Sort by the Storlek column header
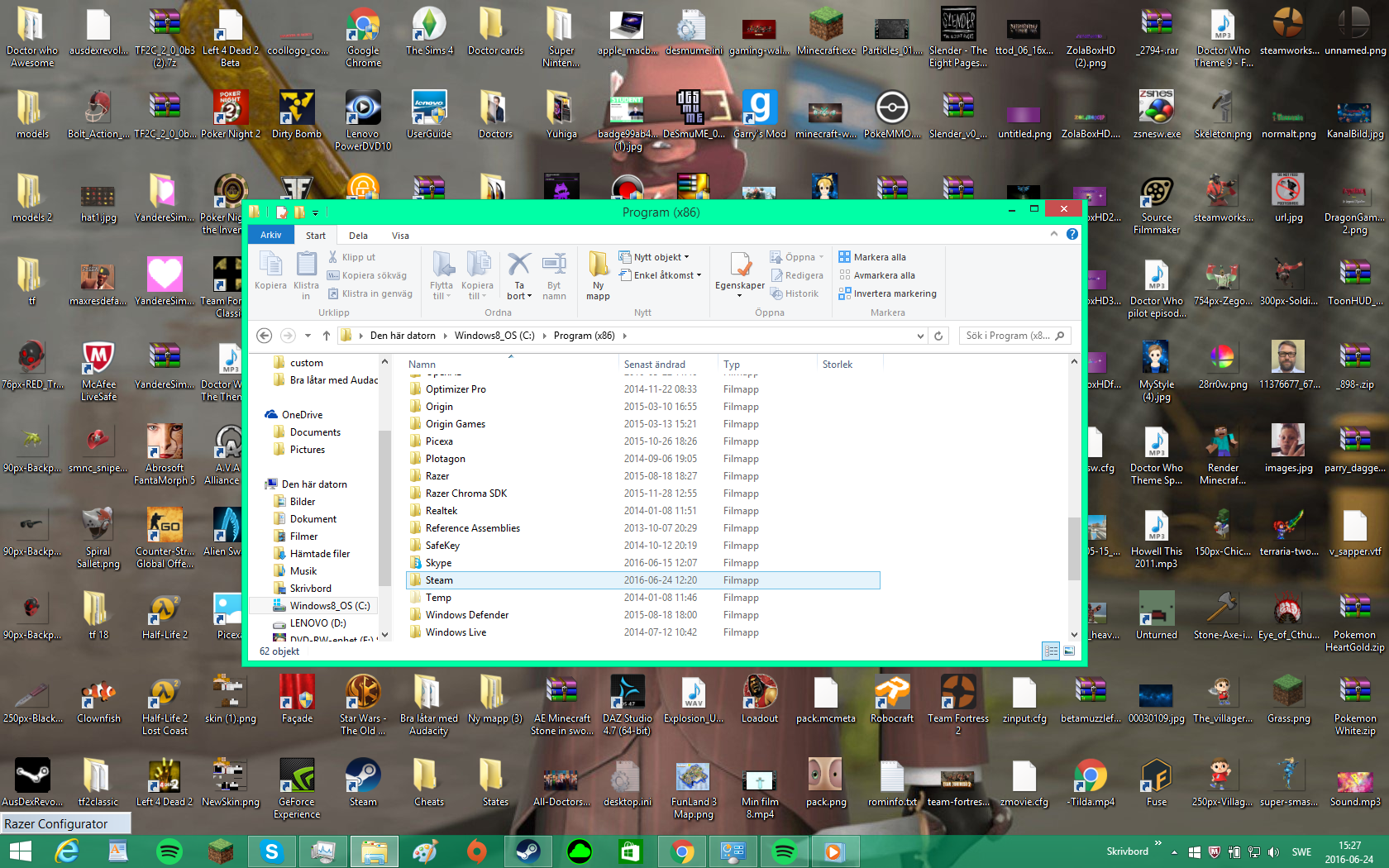This screenshot has height=868, width=1389. (x=849, y=364)
